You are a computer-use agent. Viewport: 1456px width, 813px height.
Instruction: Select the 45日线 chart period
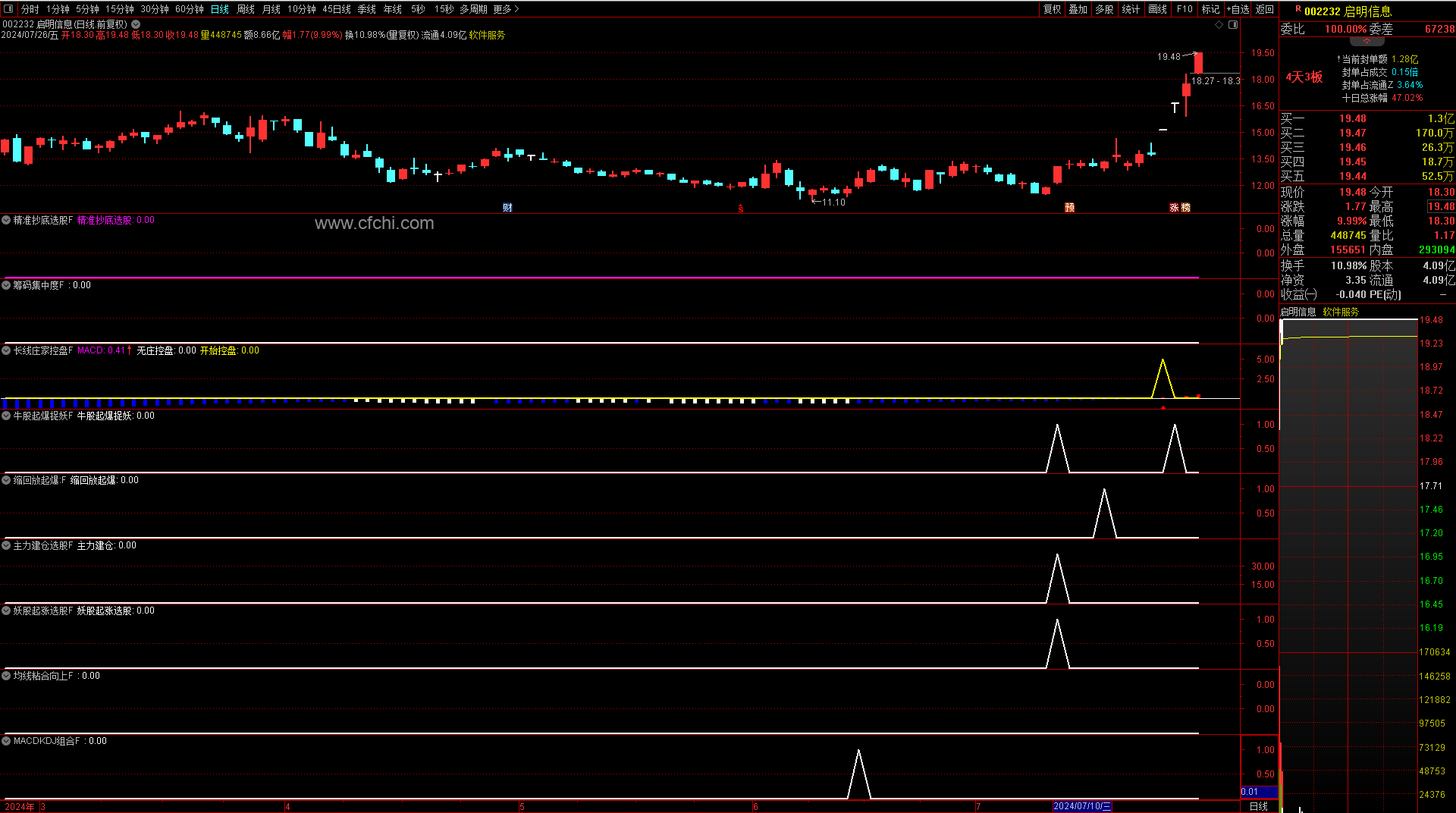[337, 9]
